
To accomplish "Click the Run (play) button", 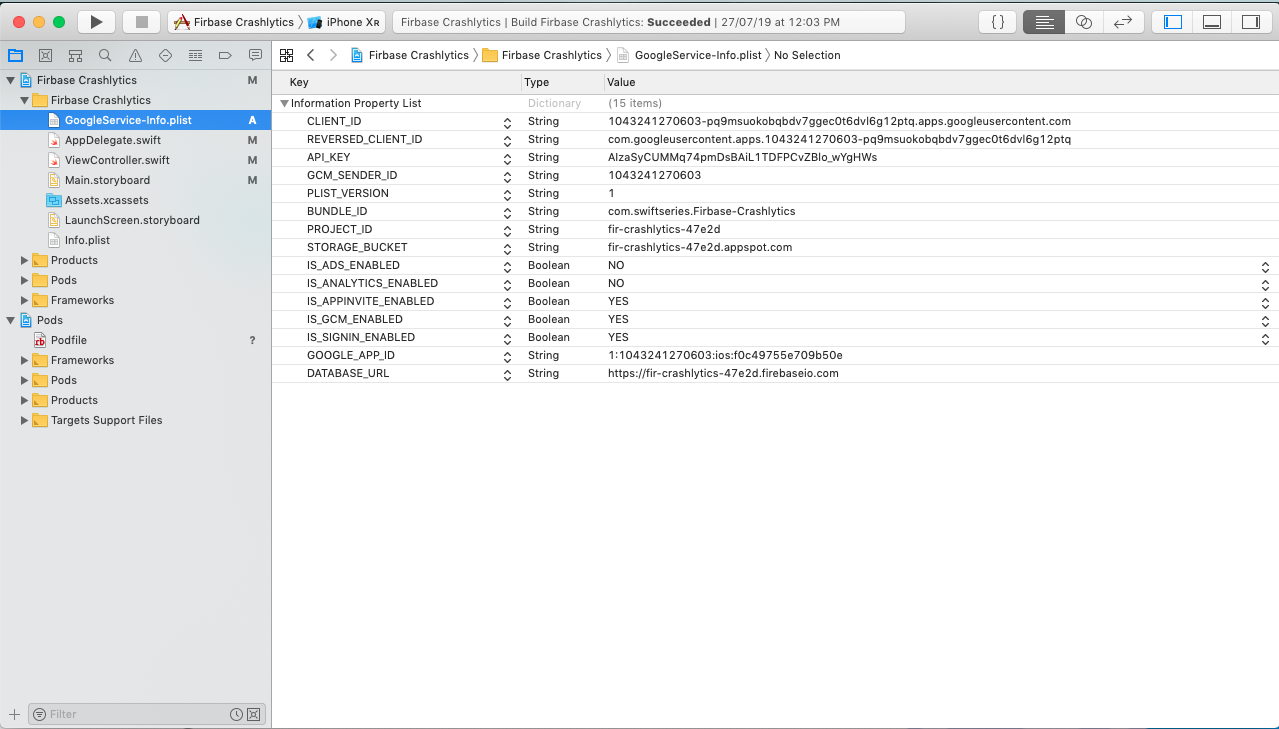I will point(96,22).
